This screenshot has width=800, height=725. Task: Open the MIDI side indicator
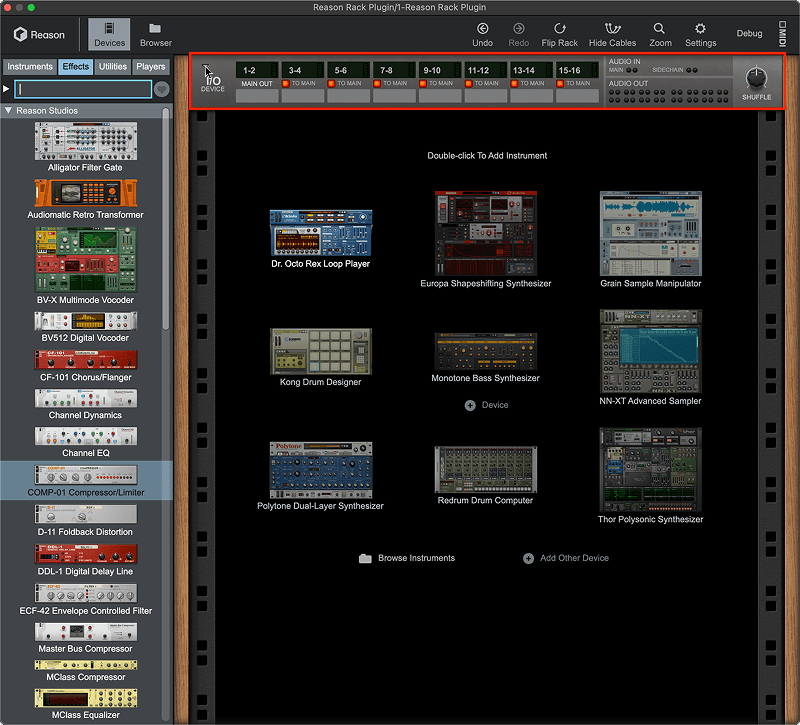[783, 34]
